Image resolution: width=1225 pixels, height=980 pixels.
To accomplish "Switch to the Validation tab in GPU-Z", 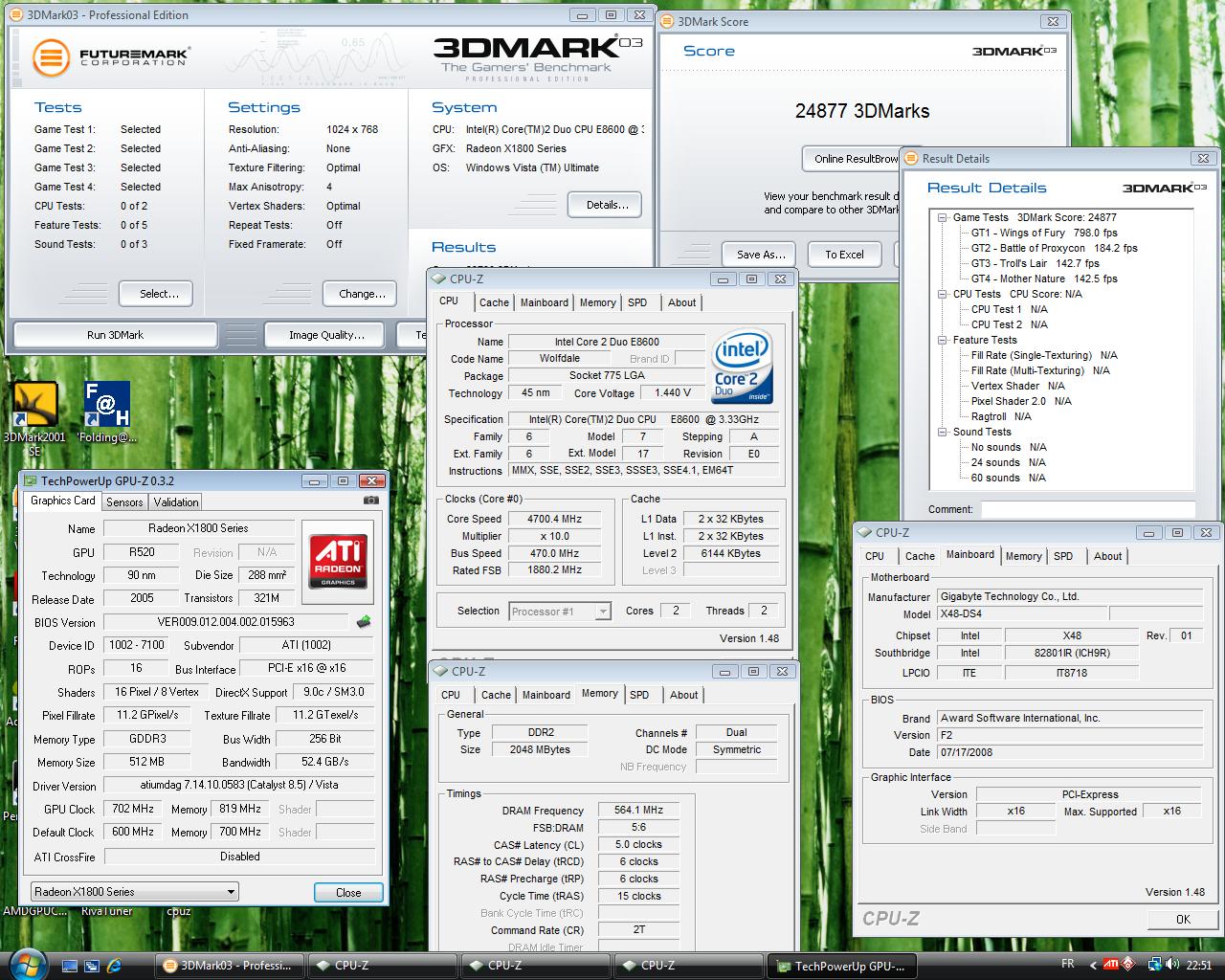I will pos(176,502).
